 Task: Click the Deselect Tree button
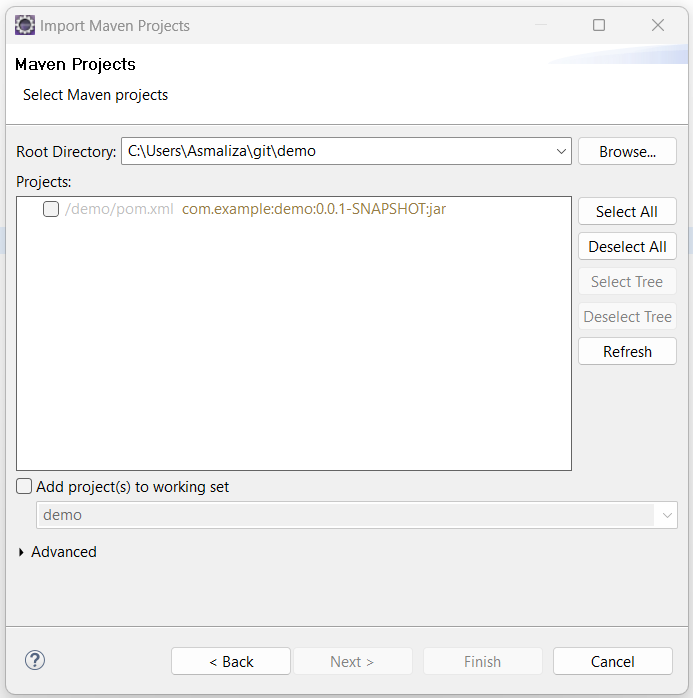coord(627,317)
